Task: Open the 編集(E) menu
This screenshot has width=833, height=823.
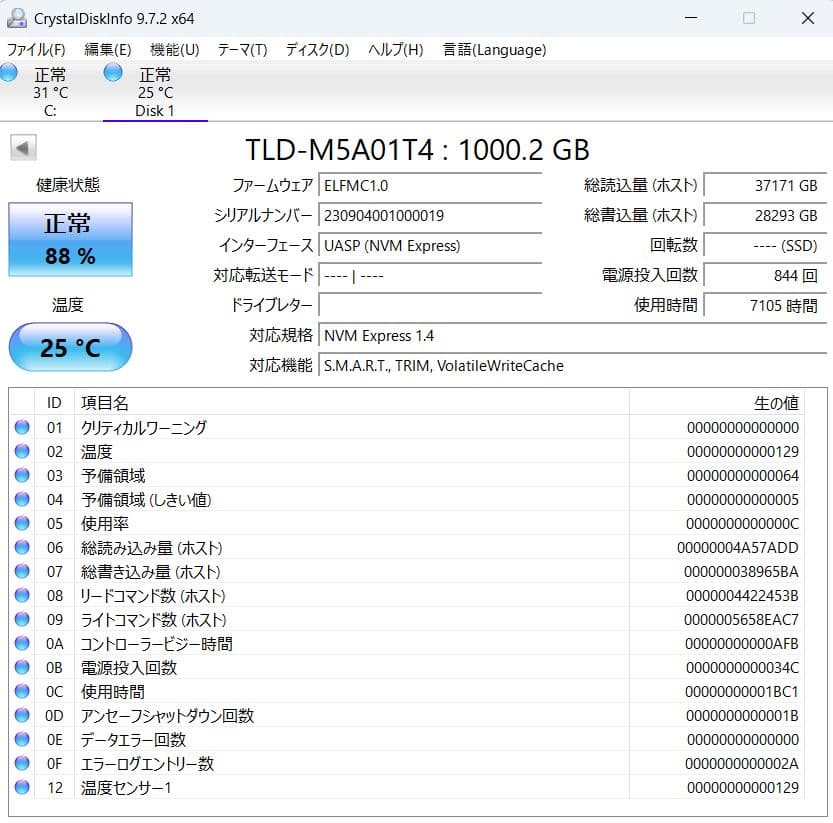Action: 108,49
